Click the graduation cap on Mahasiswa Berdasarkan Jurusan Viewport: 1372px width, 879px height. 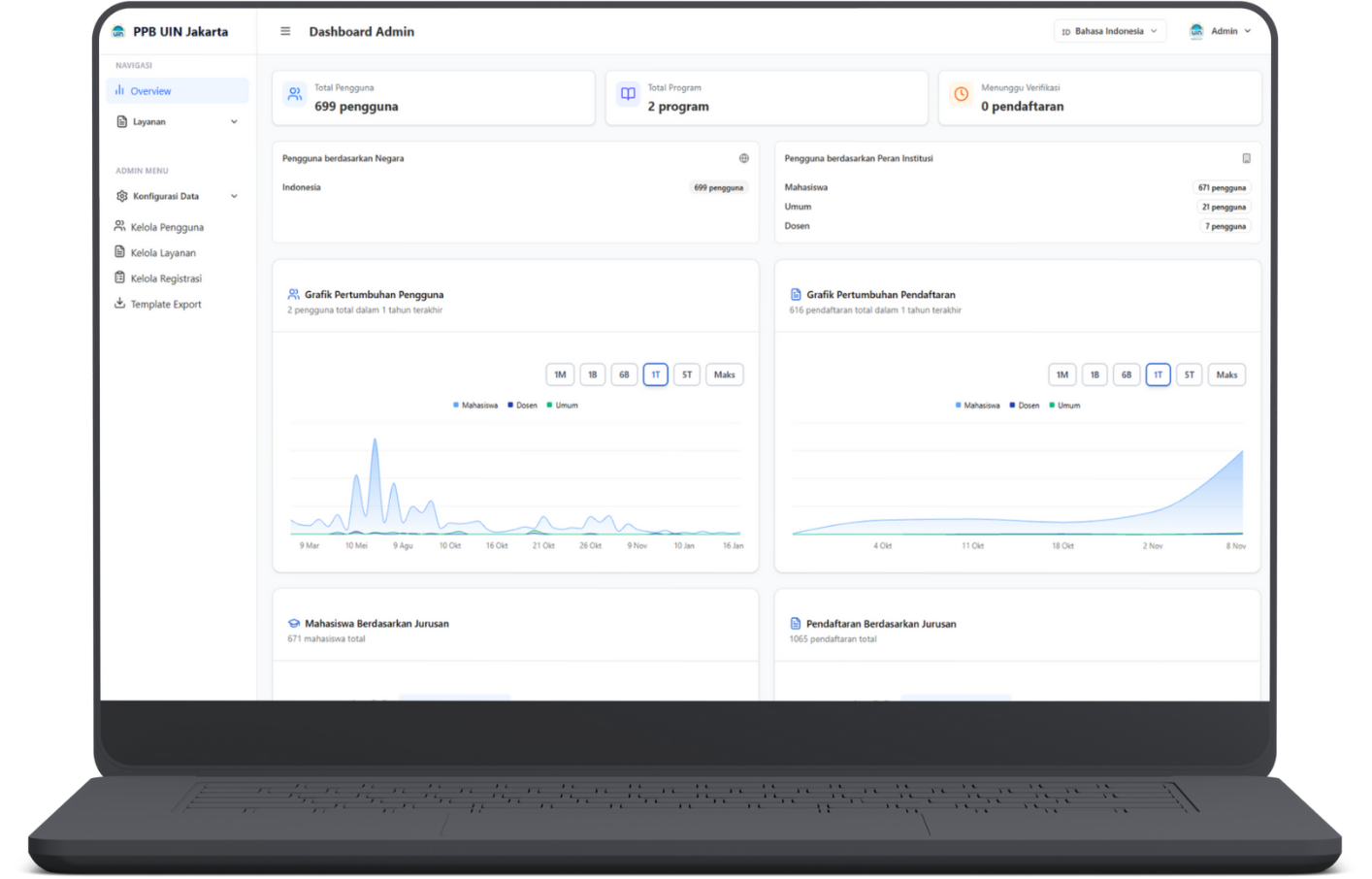coord(296,624)
